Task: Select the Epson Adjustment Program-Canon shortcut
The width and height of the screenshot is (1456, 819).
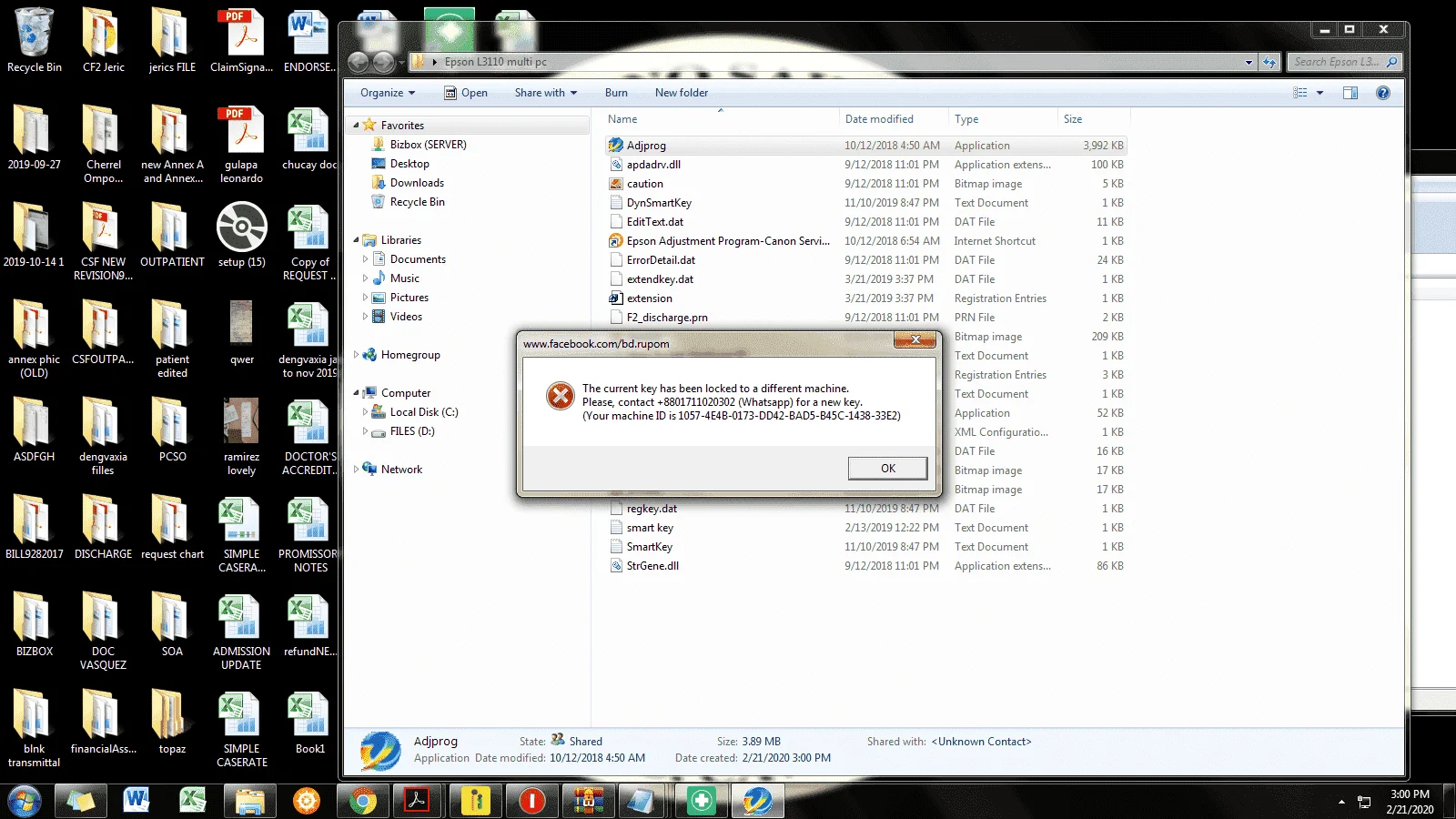Action: click(867, 241)
